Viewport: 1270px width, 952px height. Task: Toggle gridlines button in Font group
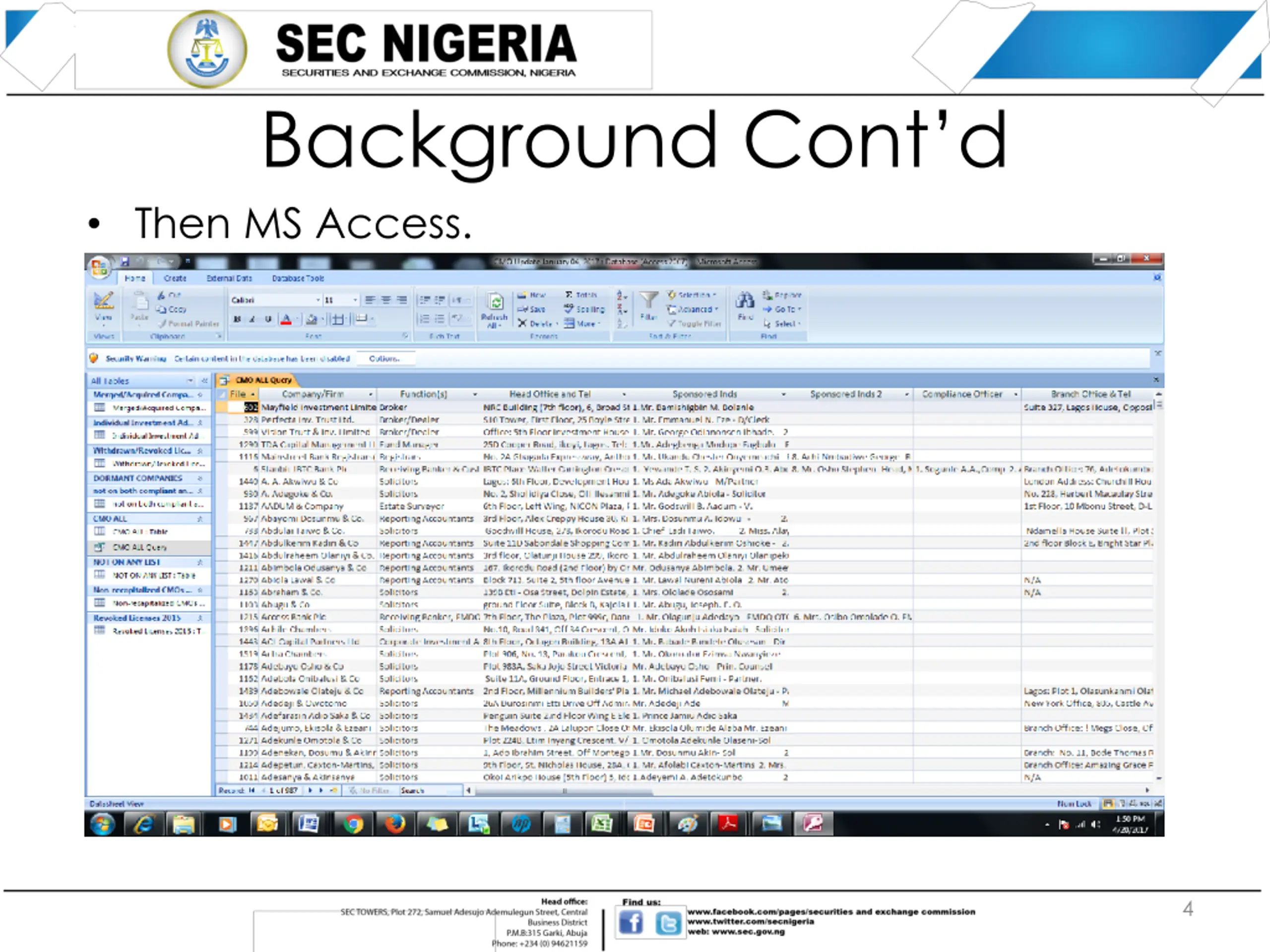coord(339,320)
